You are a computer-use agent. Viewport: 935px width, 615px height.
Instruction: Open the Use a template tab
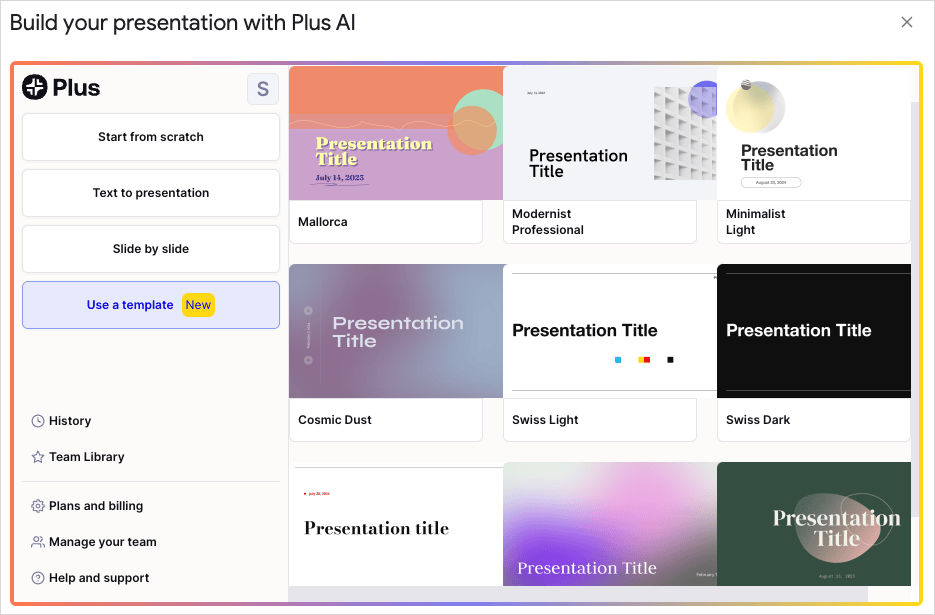pyautogui.click(x=130, y=305)
